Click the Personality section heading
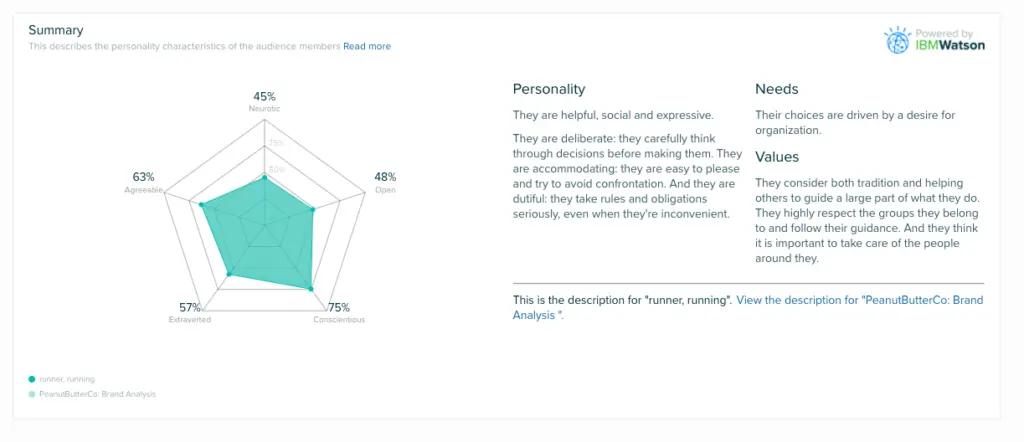 tap(549, 89)
